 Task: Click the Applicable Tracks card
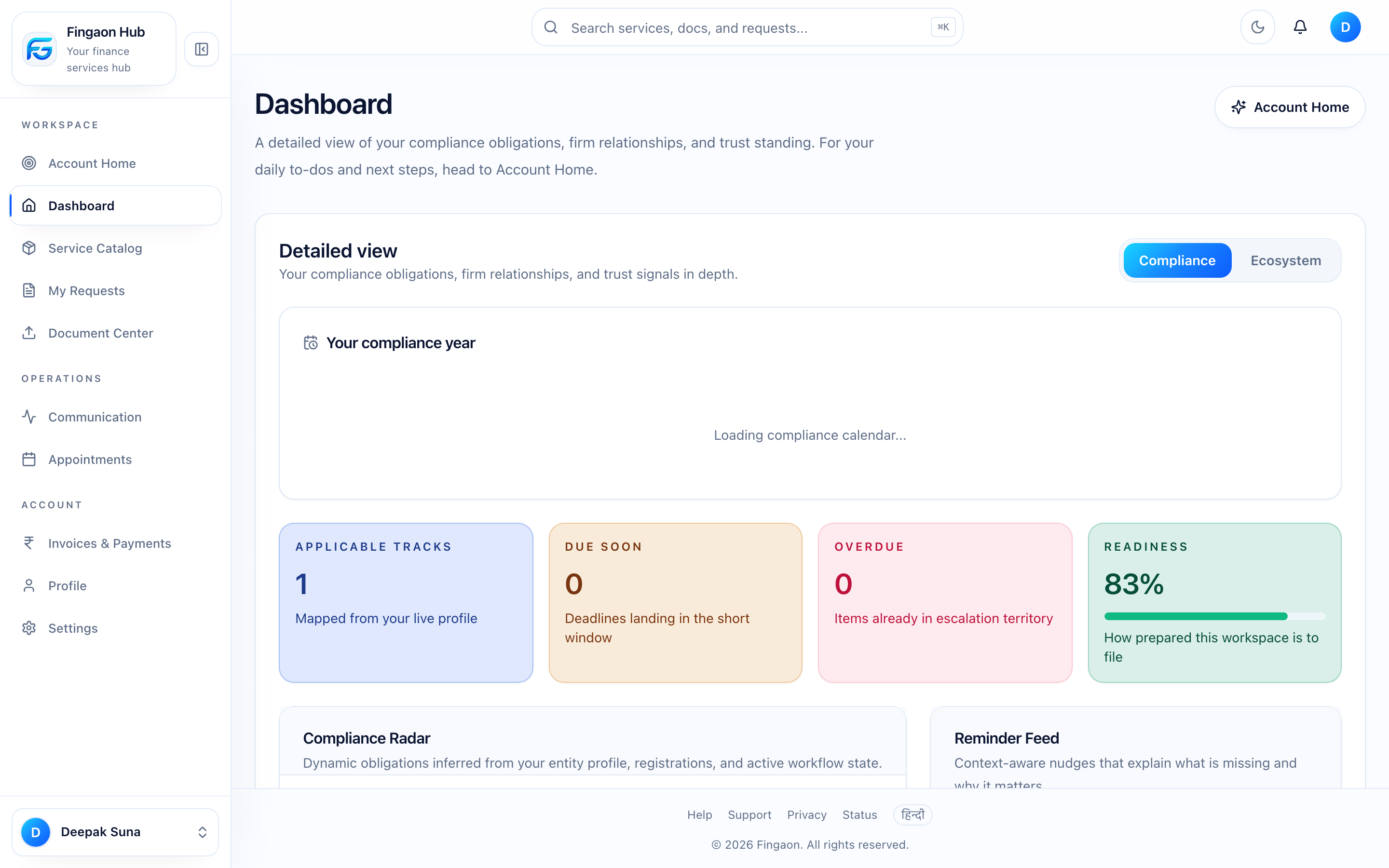point(406,602)
